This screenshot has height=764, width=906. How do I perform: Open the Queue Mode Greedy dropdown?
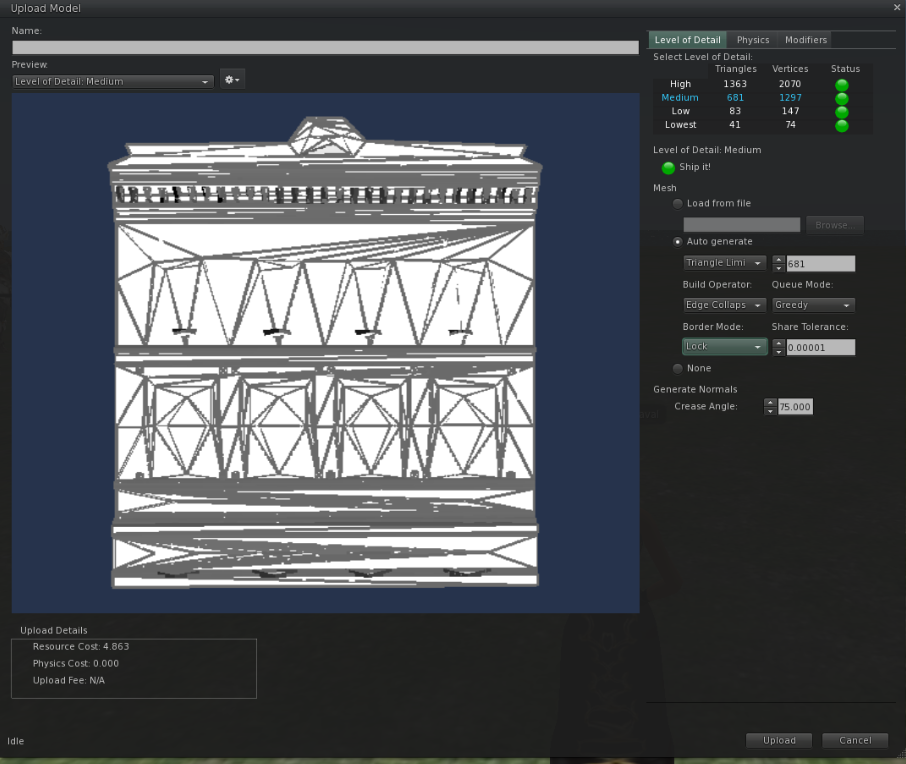tap(813, 305)
